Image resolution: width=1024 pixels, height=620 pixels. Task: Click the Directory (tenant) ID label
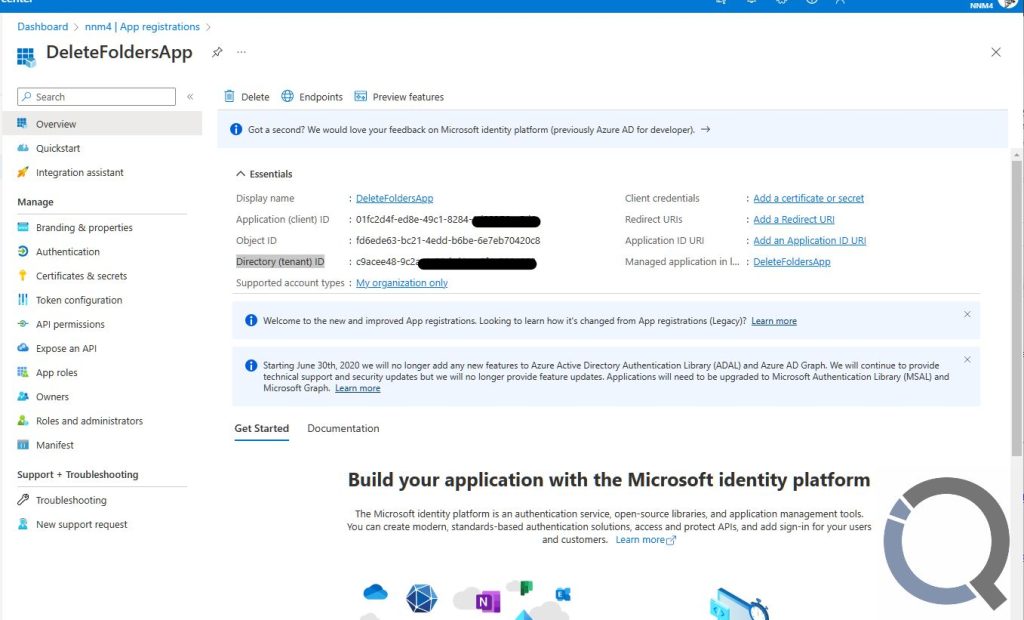[x=280, y=261]
